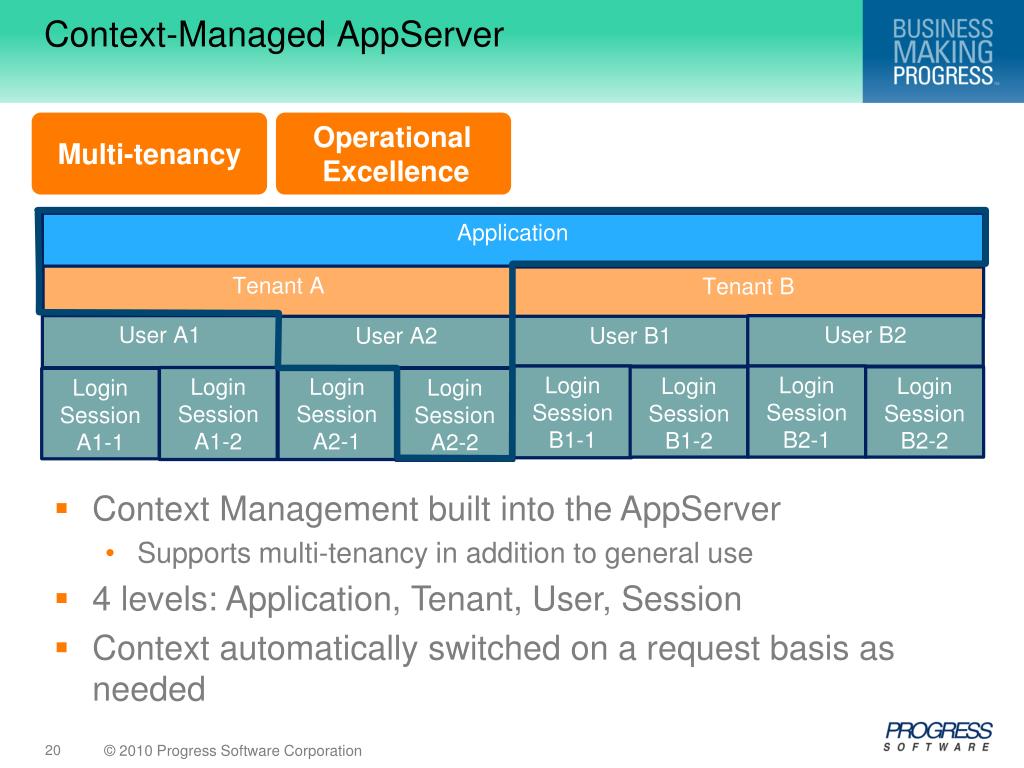Click the '© 2010 Progress Software Corporation' footer

point(232,751)
